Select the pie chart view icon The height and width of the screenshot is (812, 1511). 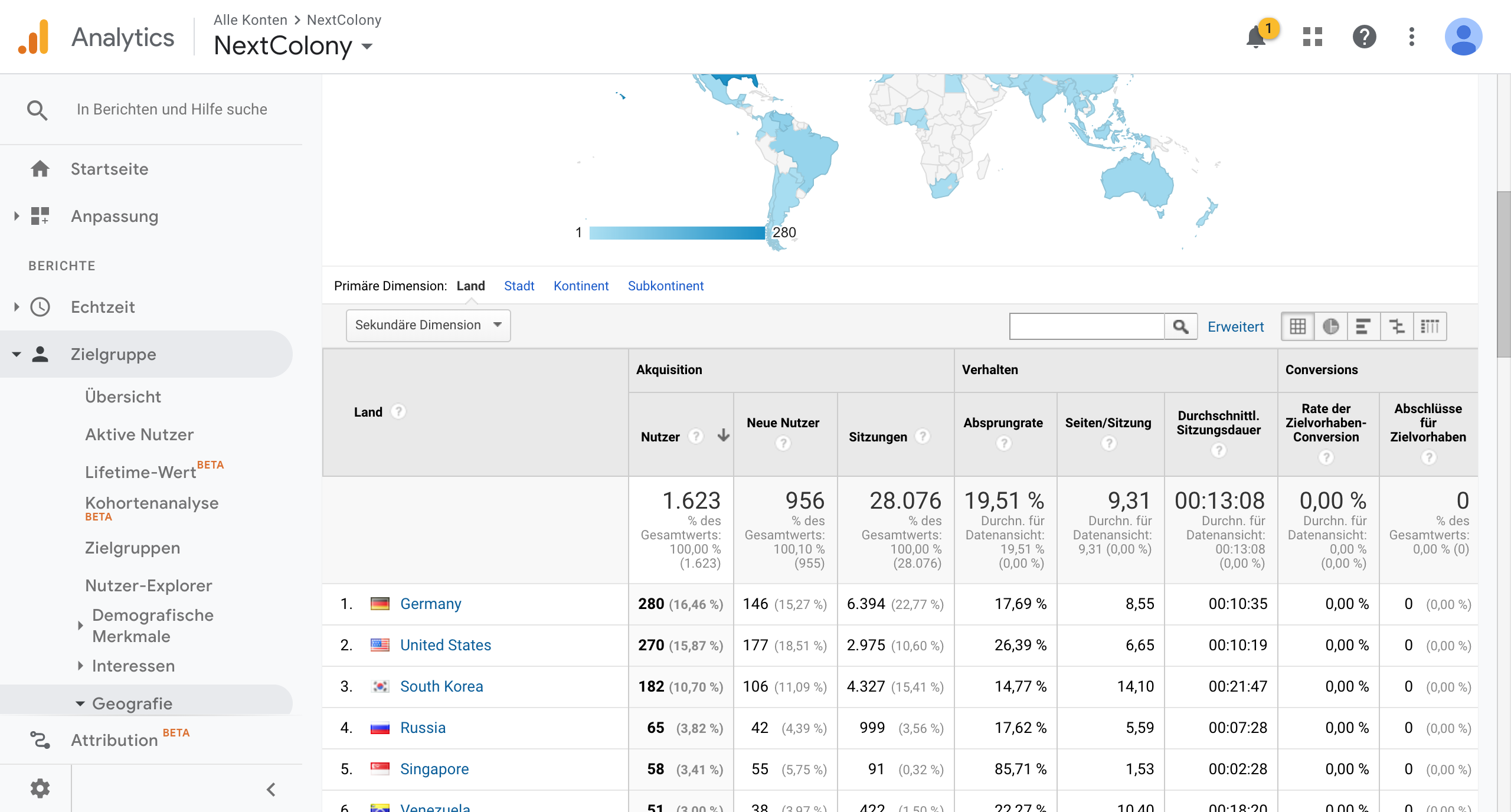click(1330, 326)
